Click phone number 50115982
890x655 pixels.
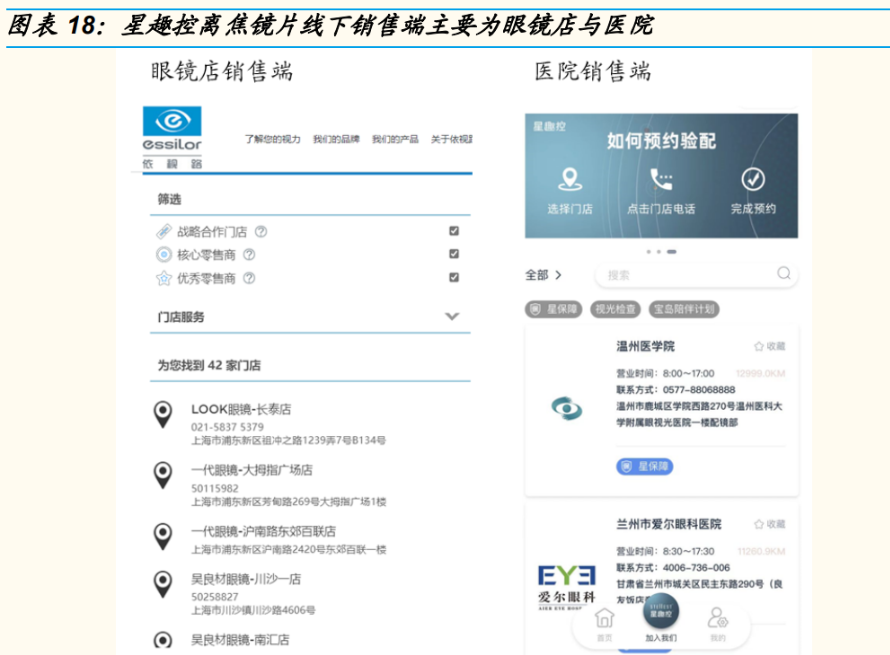[215, 488]
